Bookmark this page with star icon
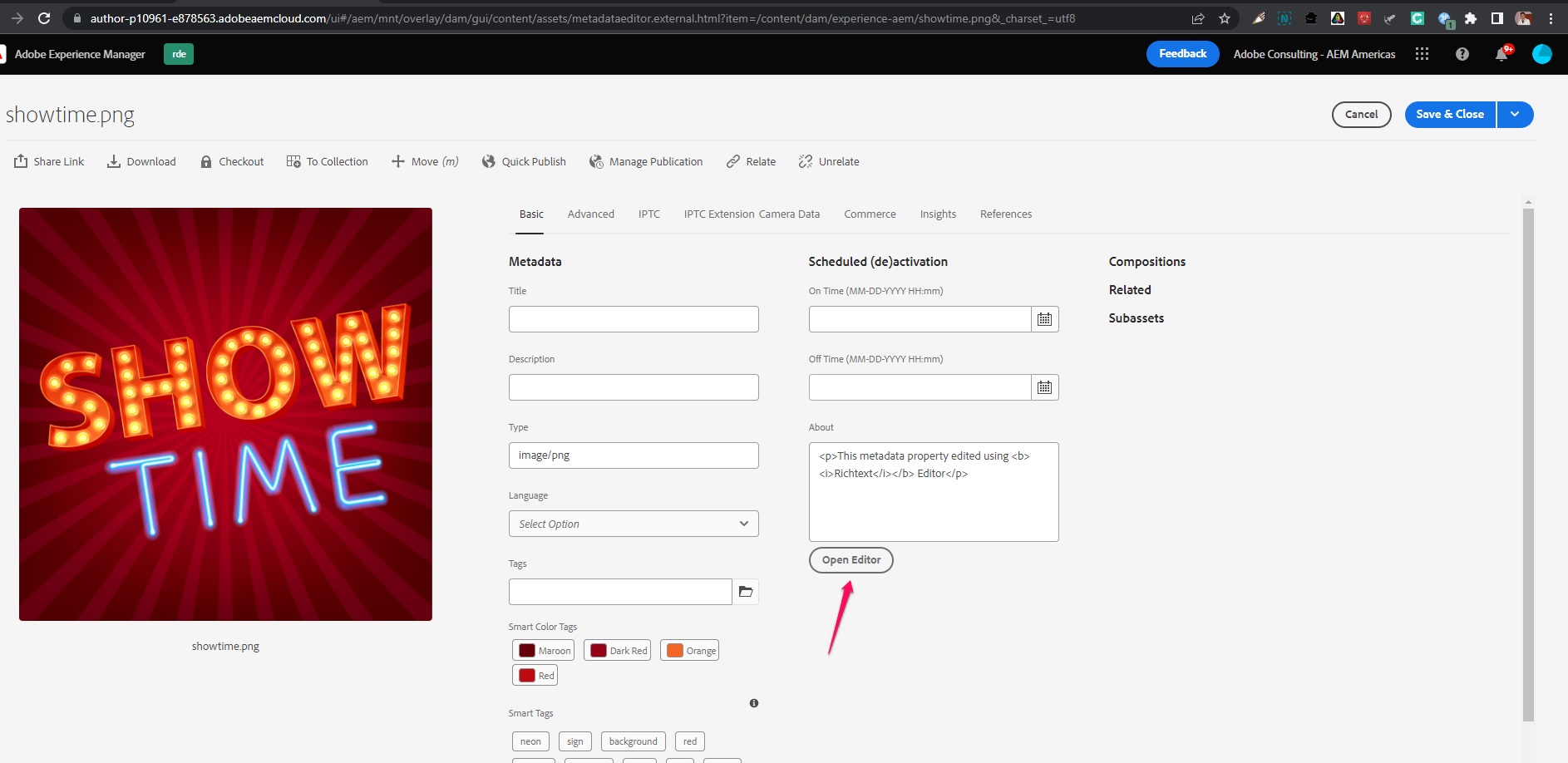 (1225, 18)
